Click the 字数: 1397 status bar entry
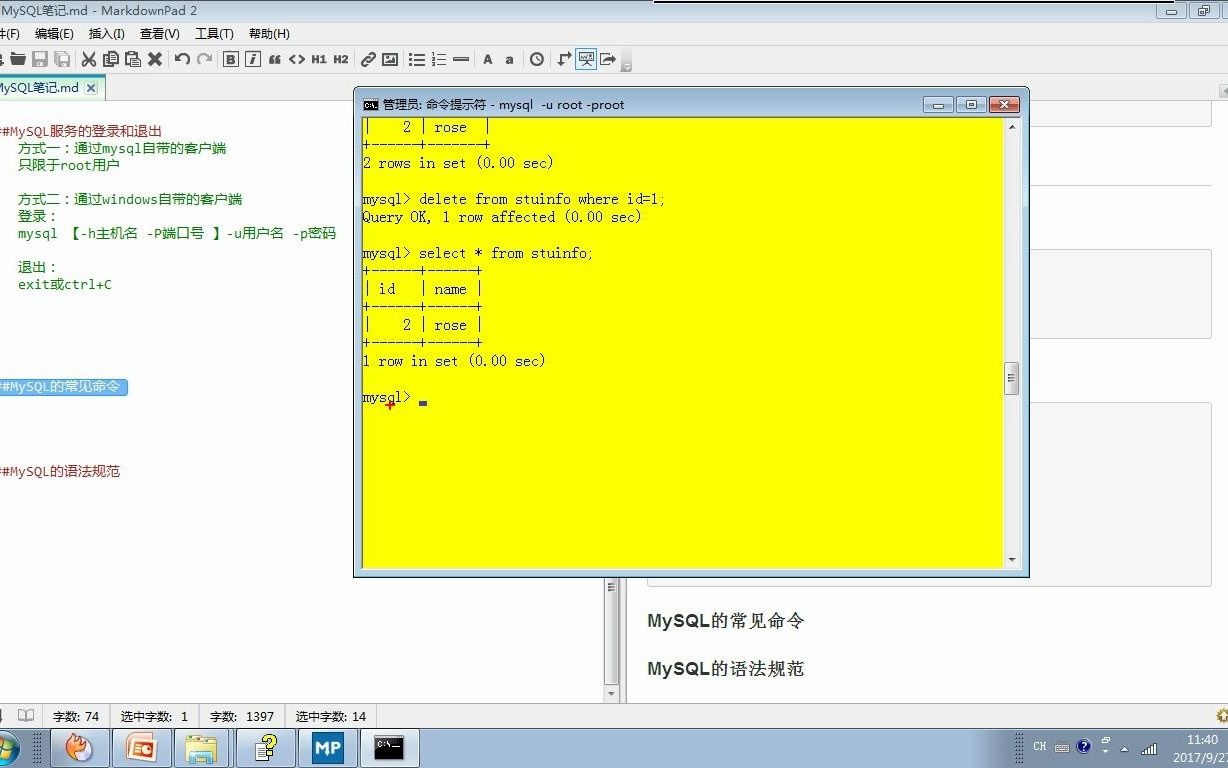Screen dimensions: 1228x768 click(x=242, y=716)
